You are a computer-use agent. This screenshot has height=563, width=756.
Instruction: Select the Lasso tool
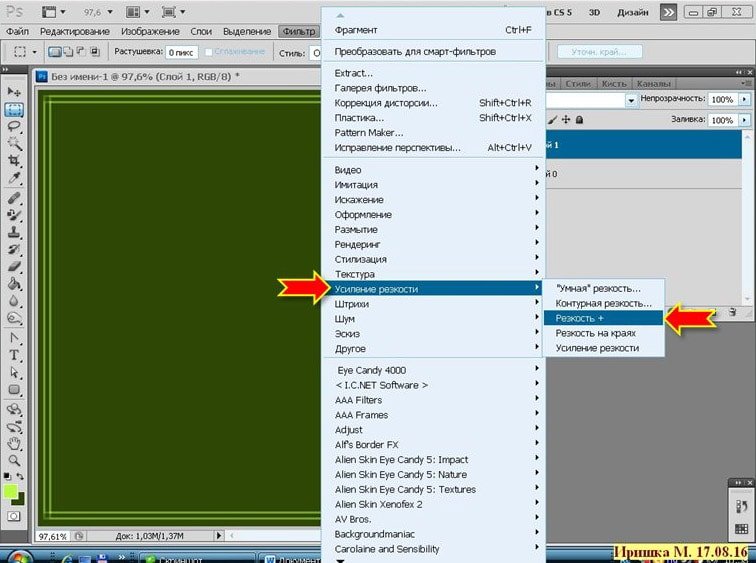point(15,127)
